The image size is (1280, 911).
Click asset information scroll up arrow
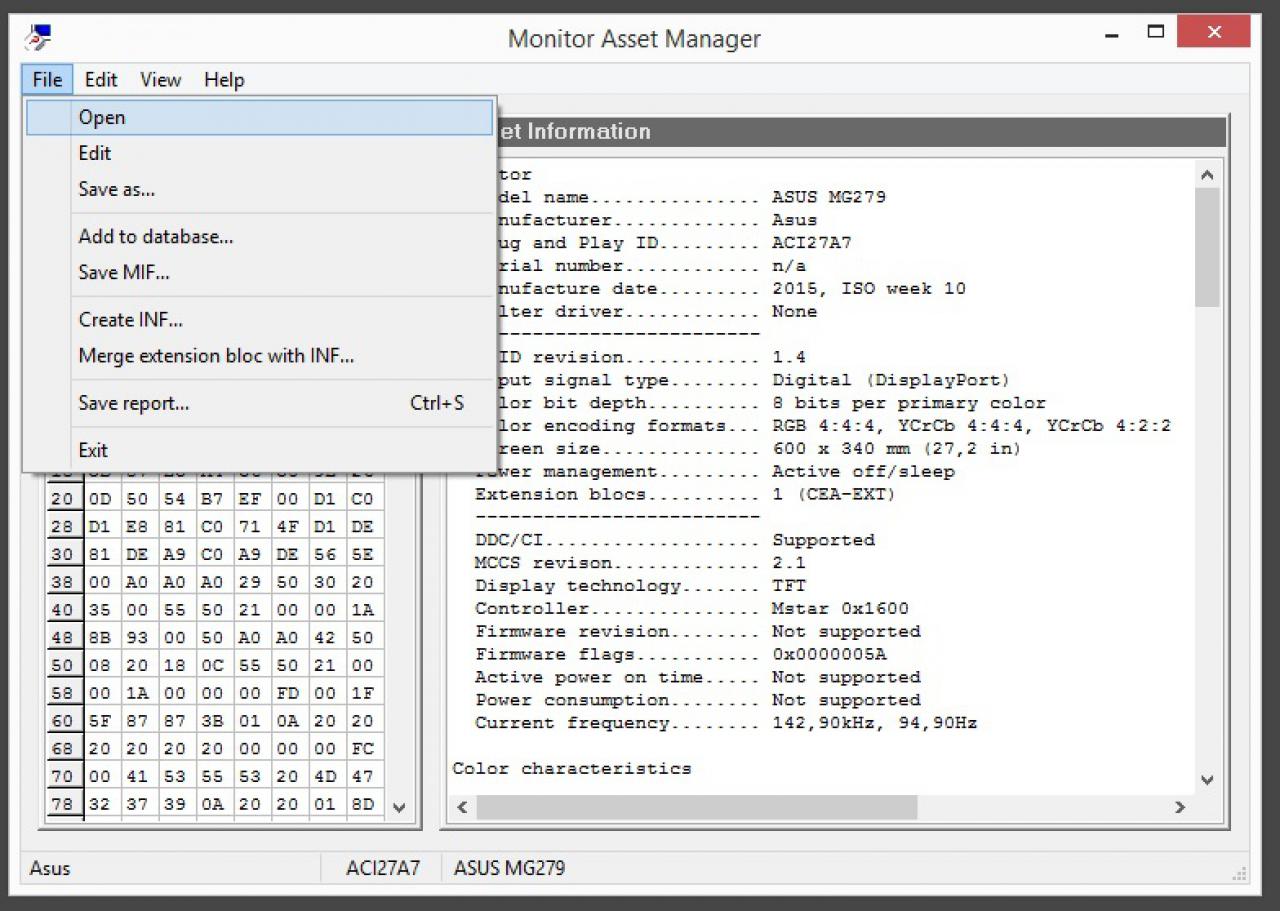pos(1207,175)
